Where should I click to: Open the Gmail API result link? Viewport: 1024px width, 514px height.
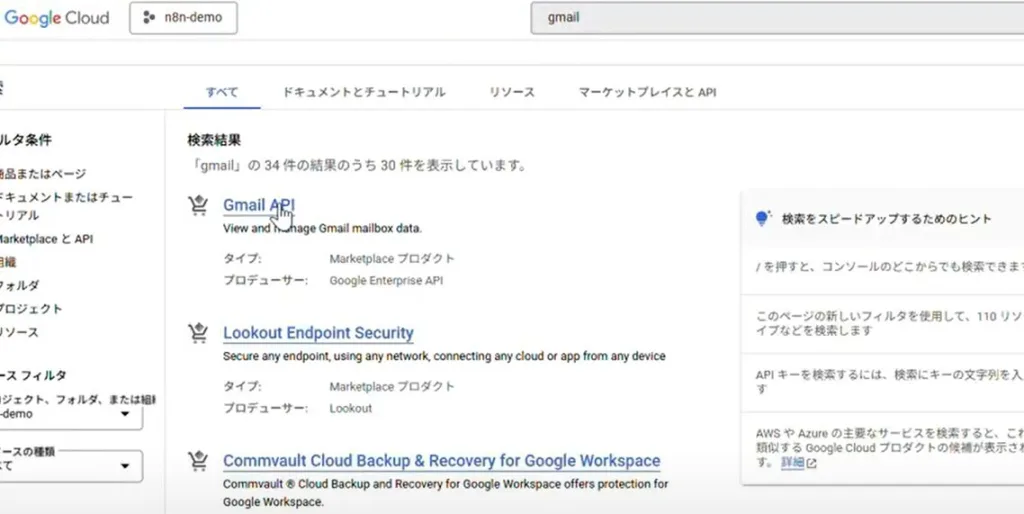pyautogui.click(x=259, y=205)
